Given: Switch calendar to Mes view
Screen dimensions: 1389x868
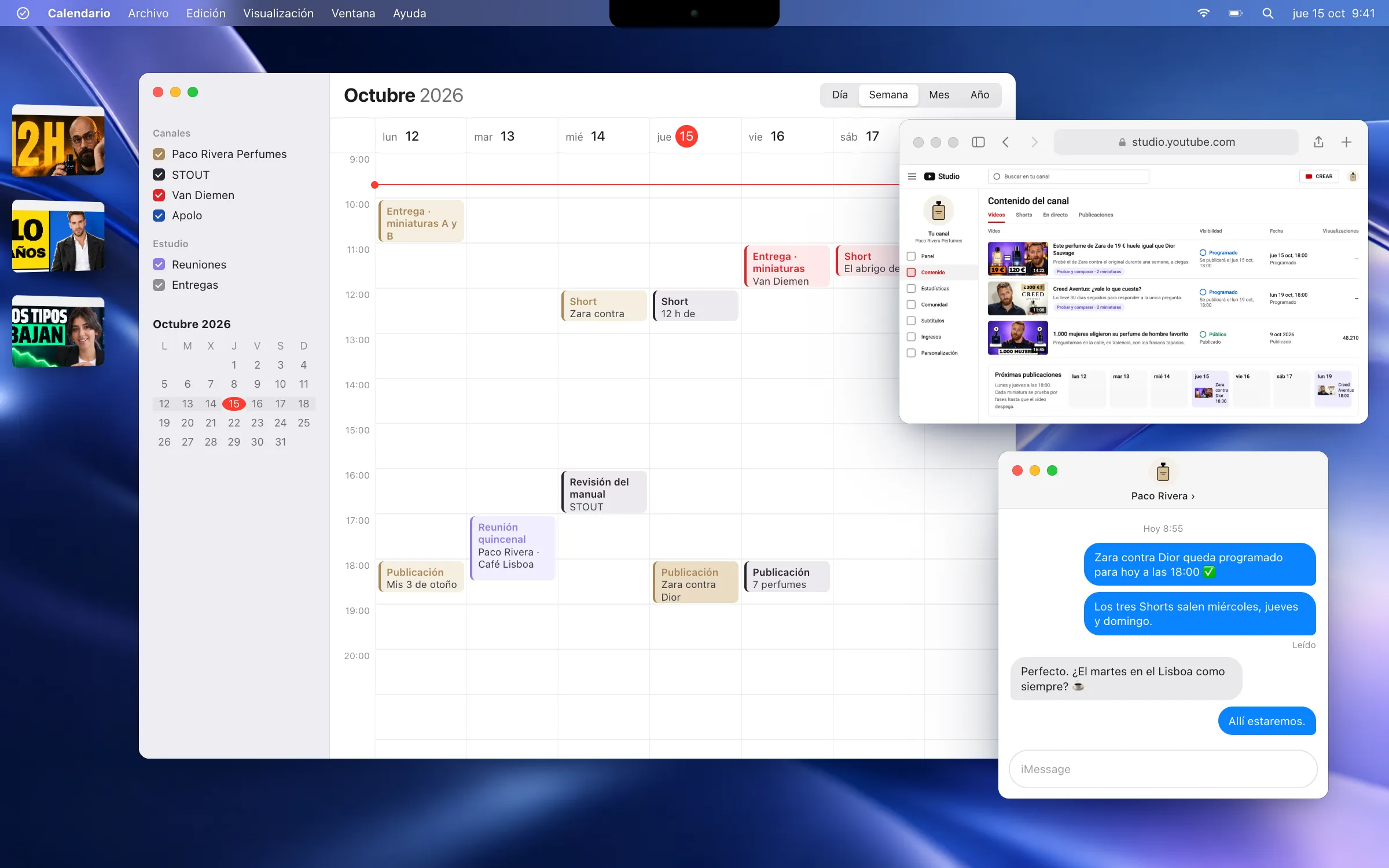Looking at the screenshot, I should tap(939, 95).
